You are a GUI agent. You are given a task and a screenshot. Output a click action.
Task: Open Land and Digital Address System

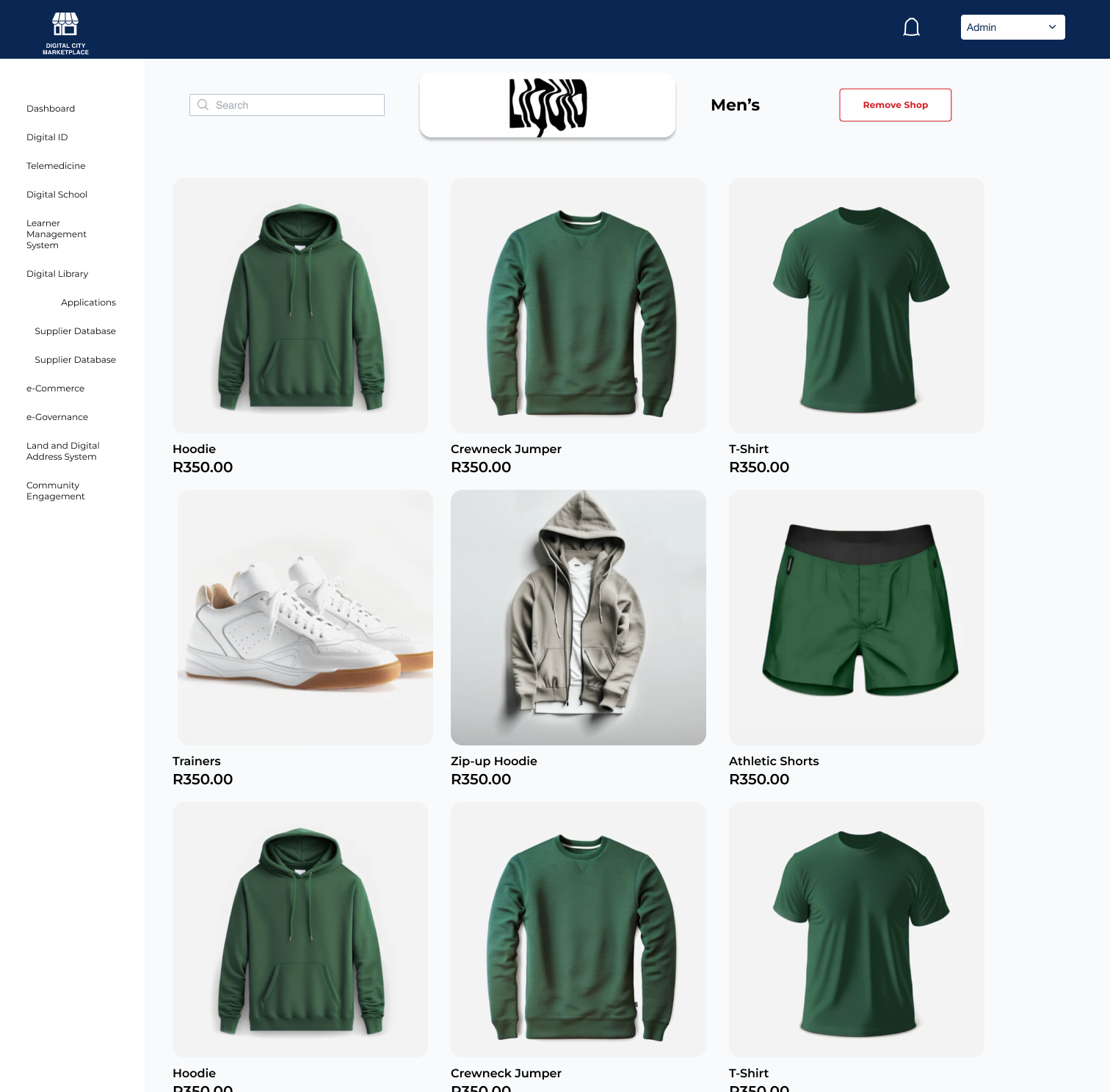pos(63,451)
